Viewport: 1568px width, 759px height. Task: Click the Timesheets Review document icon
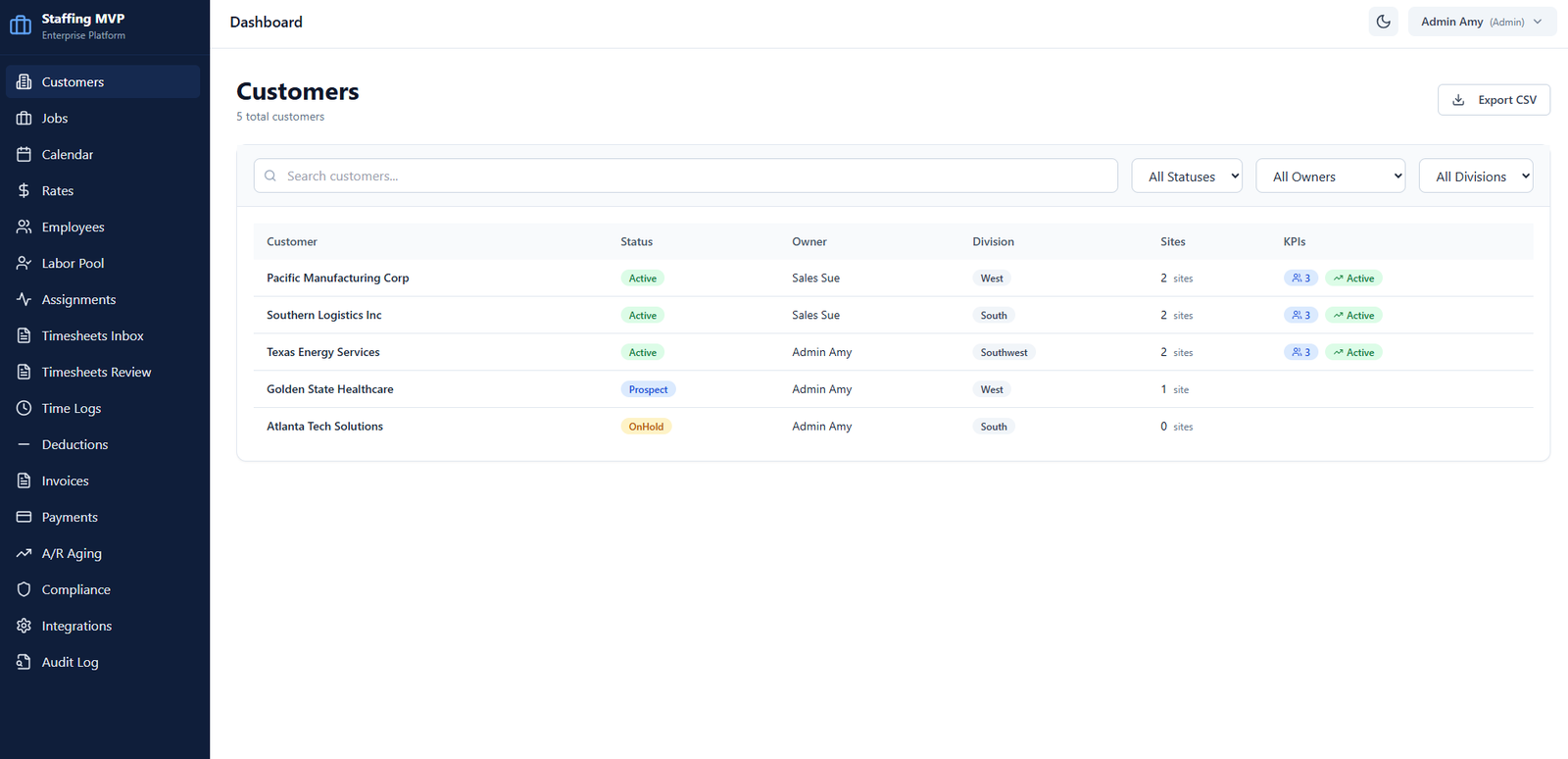pyautogui.click(x=24, y=372)
